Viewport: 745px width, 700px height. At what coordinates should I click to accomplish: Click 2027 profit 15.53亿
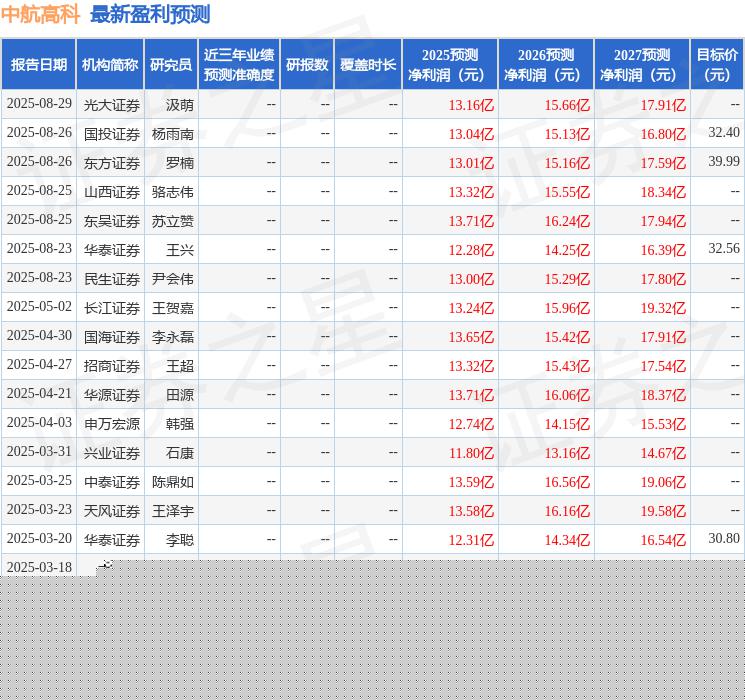pyautogui.click(x=663, y=424)
